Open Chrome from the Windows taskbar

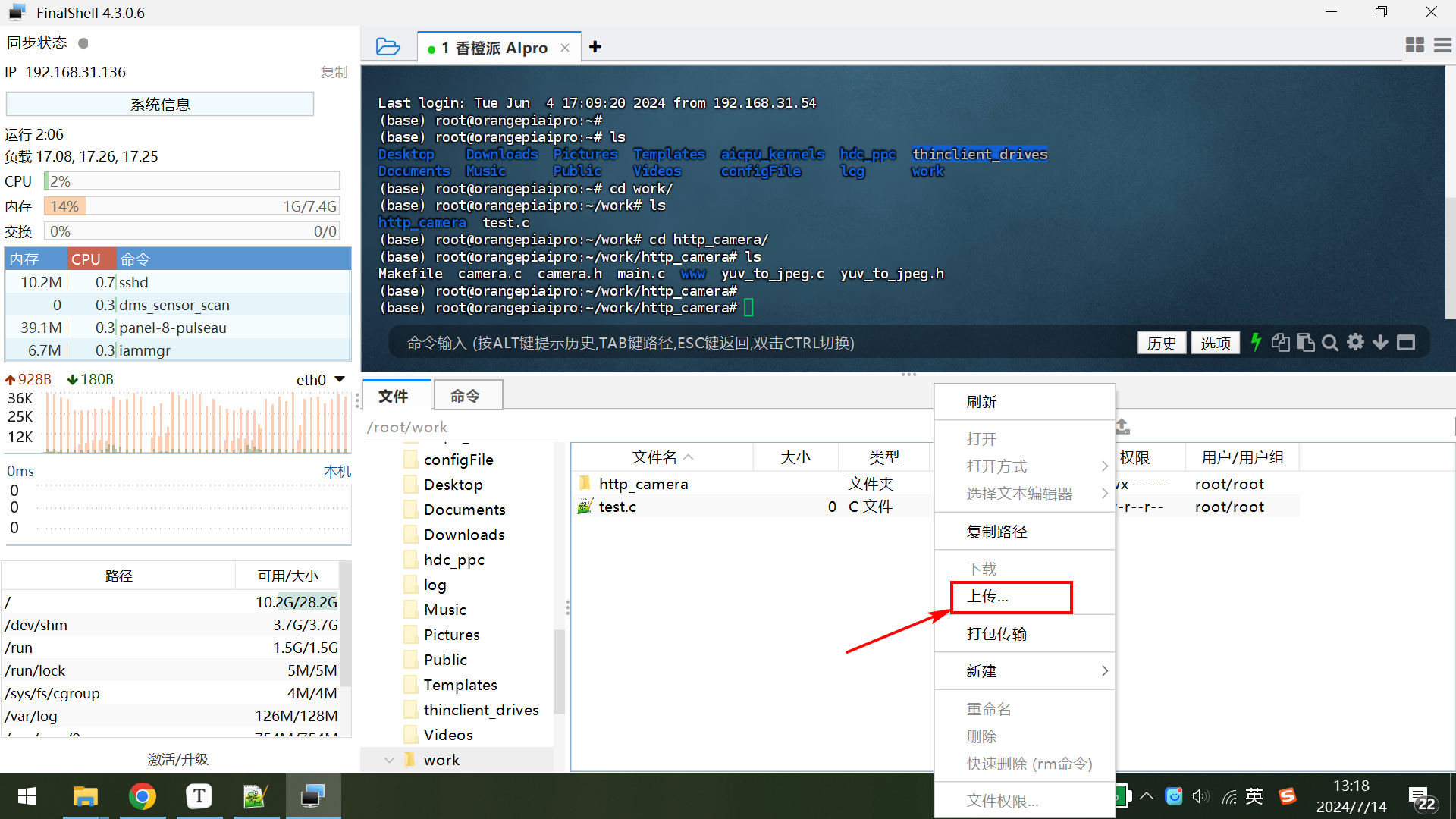click(142, 796)
